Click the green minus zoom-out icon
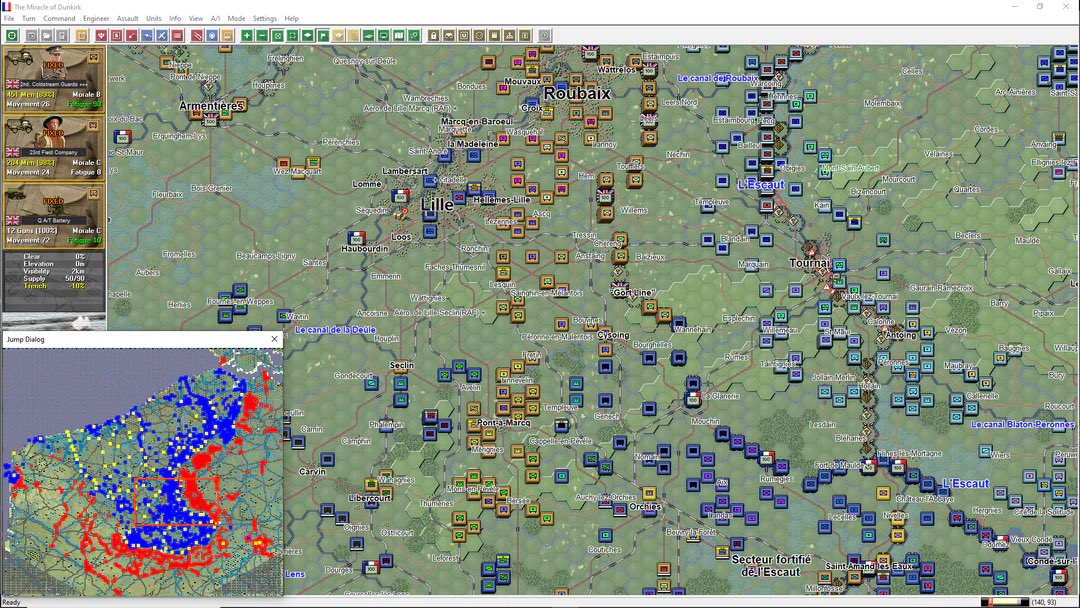The width and height of the screenshot is (1080, 608). 262,35
